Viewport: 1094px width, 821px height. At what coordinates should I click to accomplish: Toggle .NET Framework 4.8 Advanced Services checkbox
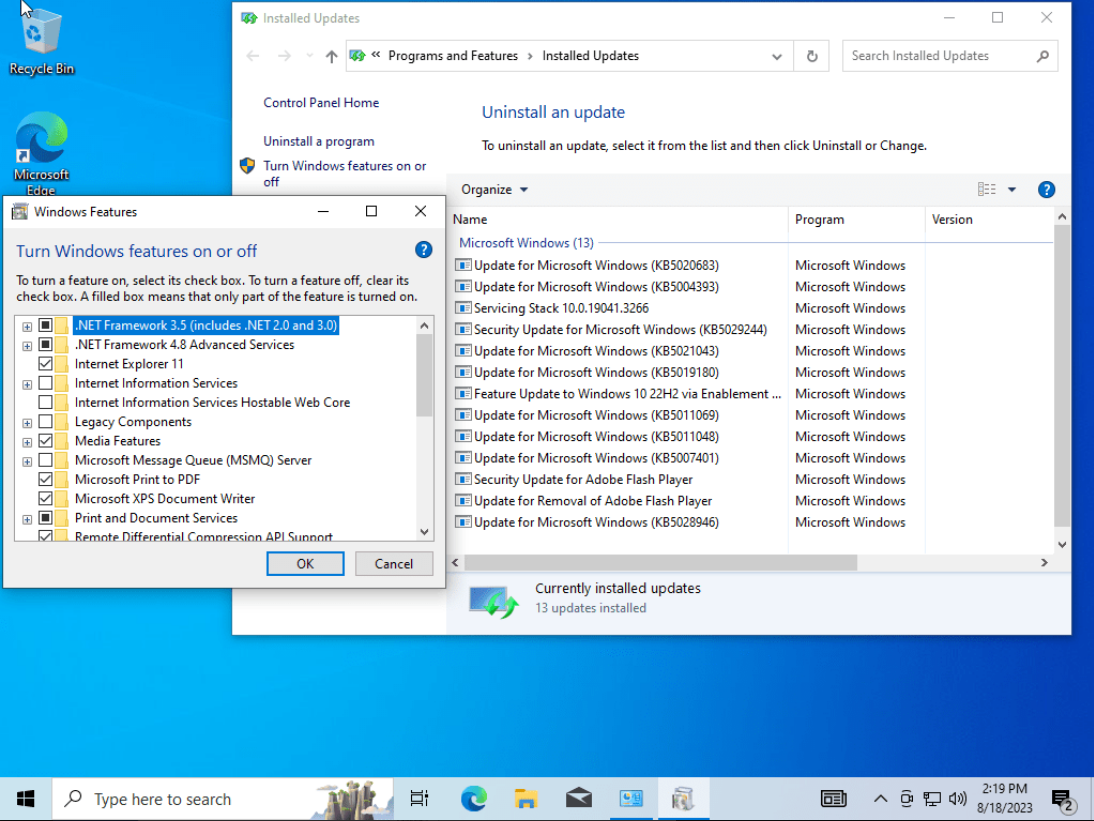coord(45,345)
